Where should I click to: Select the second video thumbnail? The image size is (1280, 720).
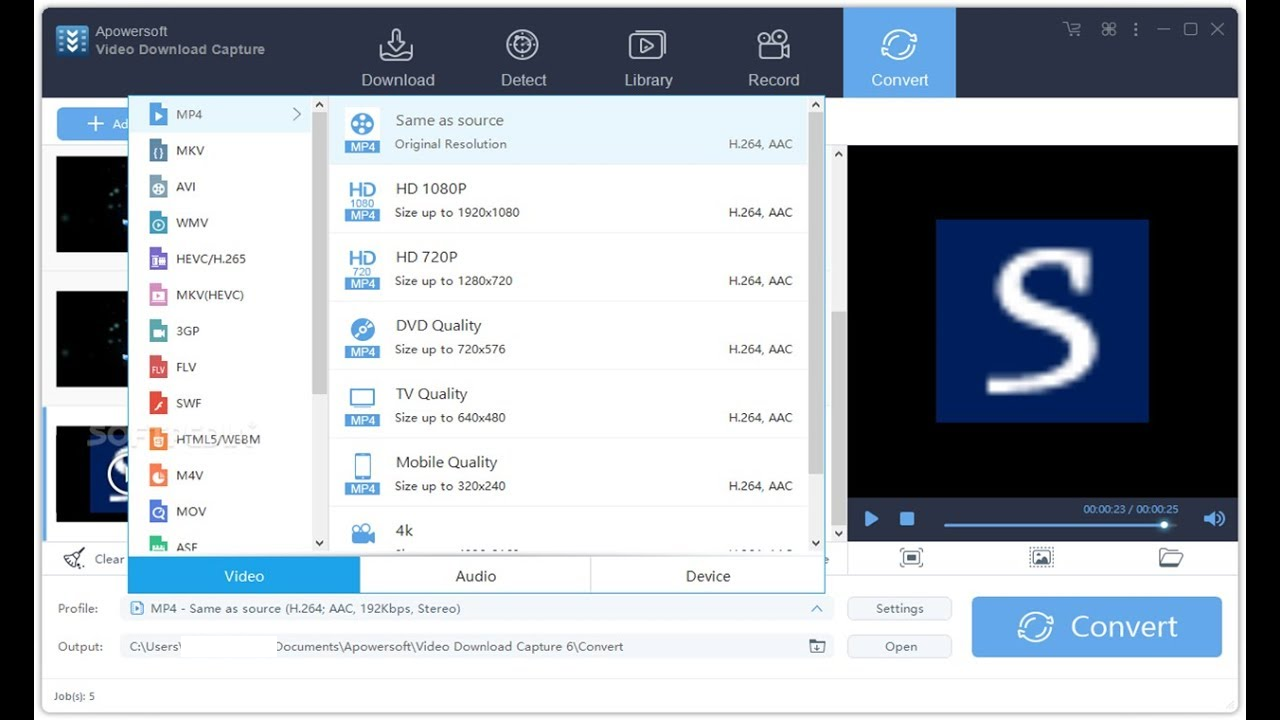tap(92, 339)
